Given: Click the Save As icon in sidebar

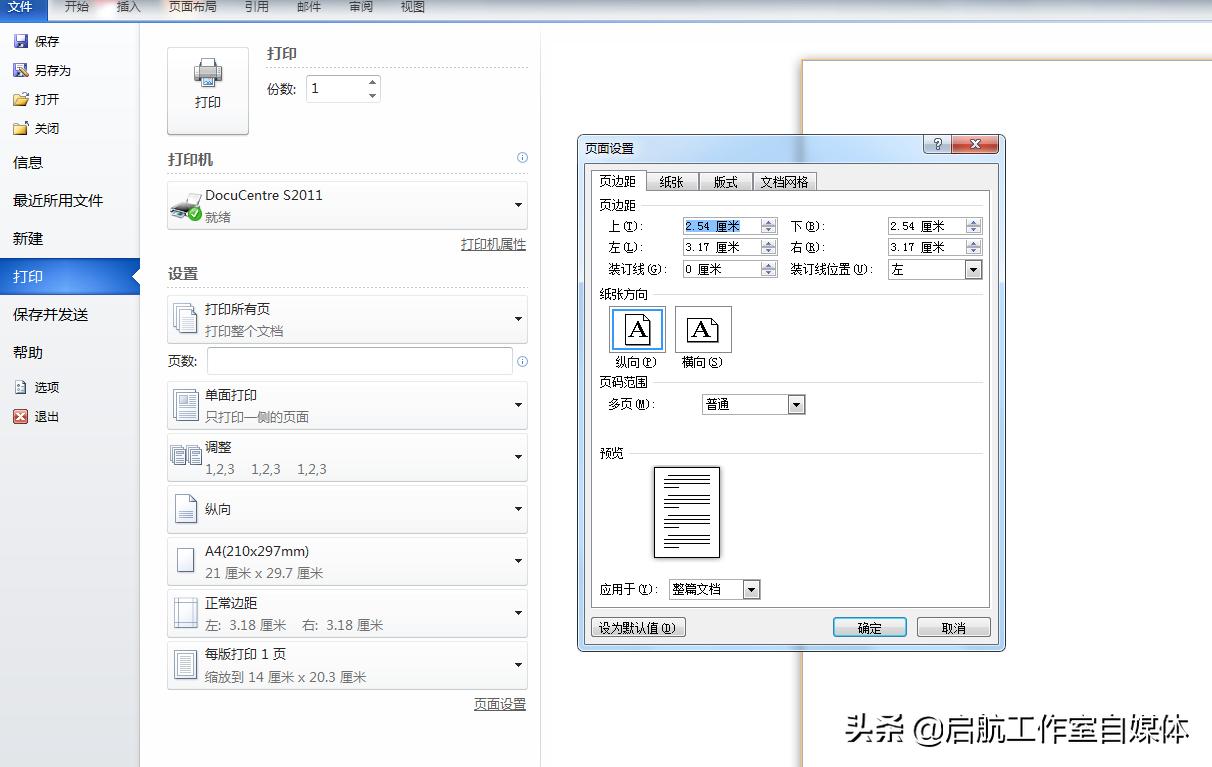Looking at the screenshot, I should [x=19, y=69].
